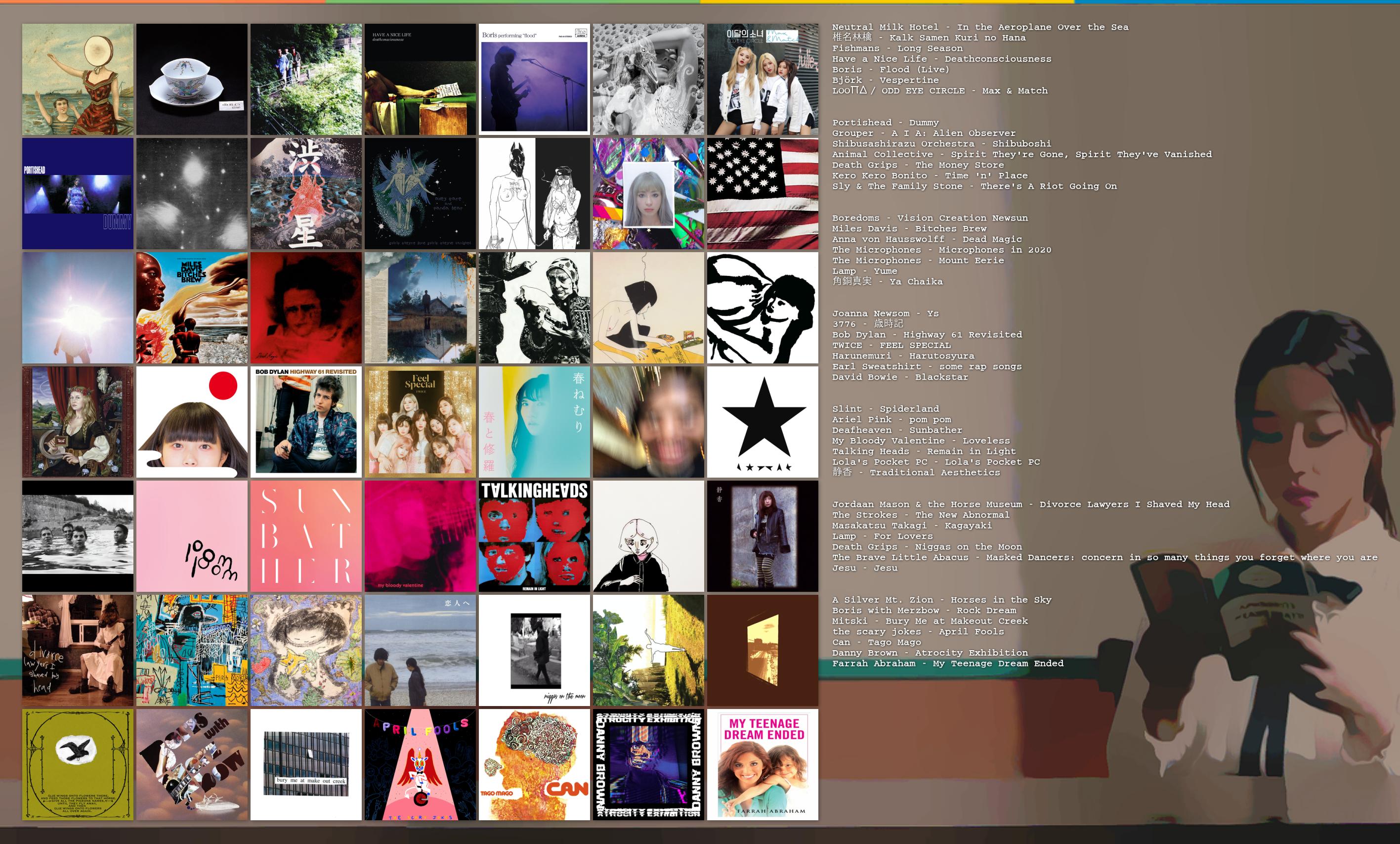The width and height of the screenshot is (1400, 844).
Task: Open the 3776 red sun cover
Action: (x=192, y=422)
